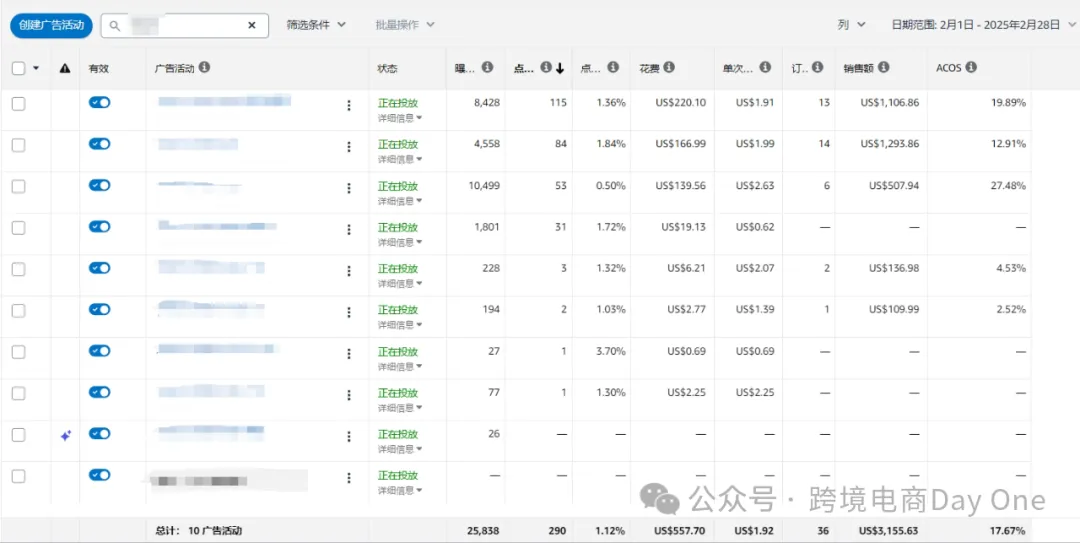Screen dimensions: 1080x543
Task: Click the sparkle recommendation icon in the 26 impressions row
Action: tap(65, 436)
